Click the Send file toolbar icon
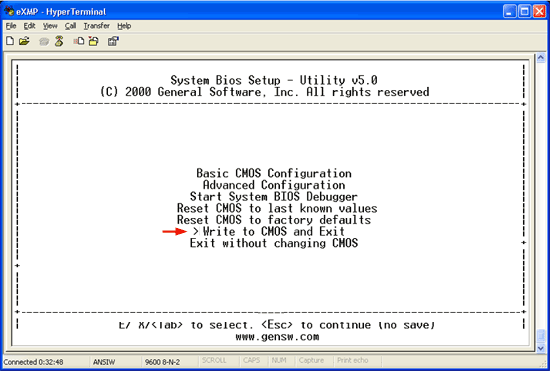The image size is (550, 371). [79, 41]
